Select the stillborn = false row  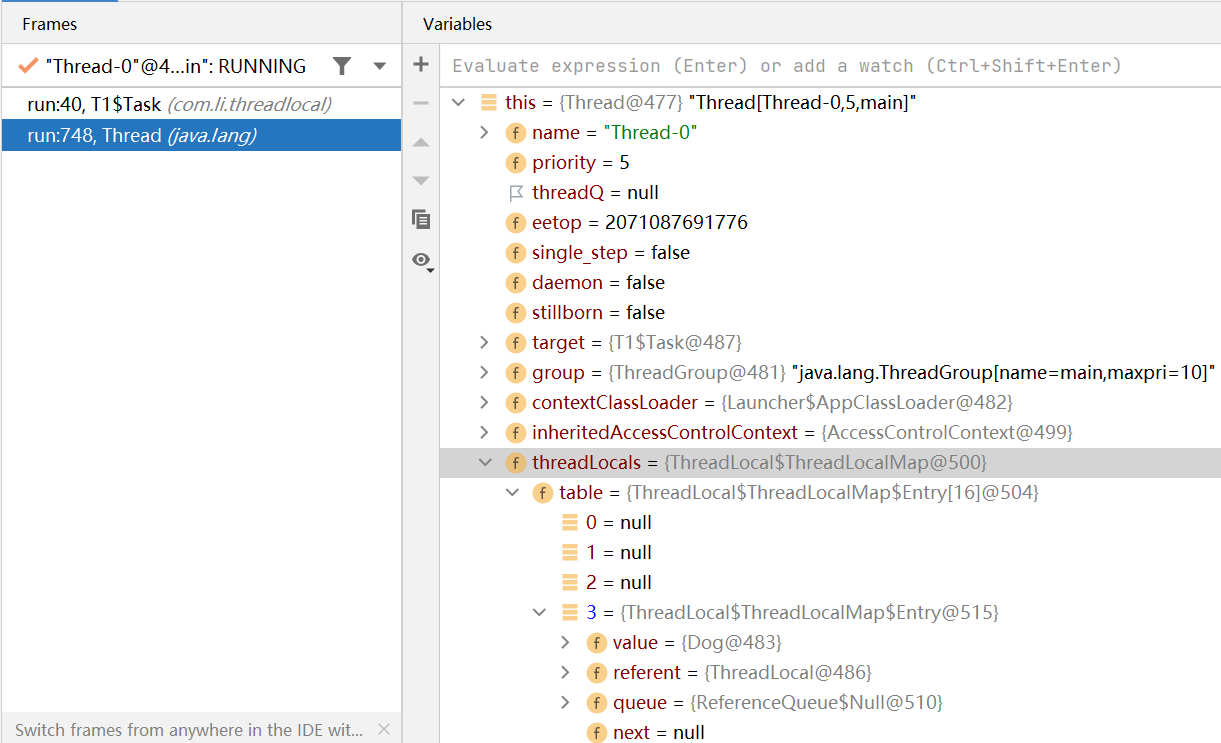(830, 313)
